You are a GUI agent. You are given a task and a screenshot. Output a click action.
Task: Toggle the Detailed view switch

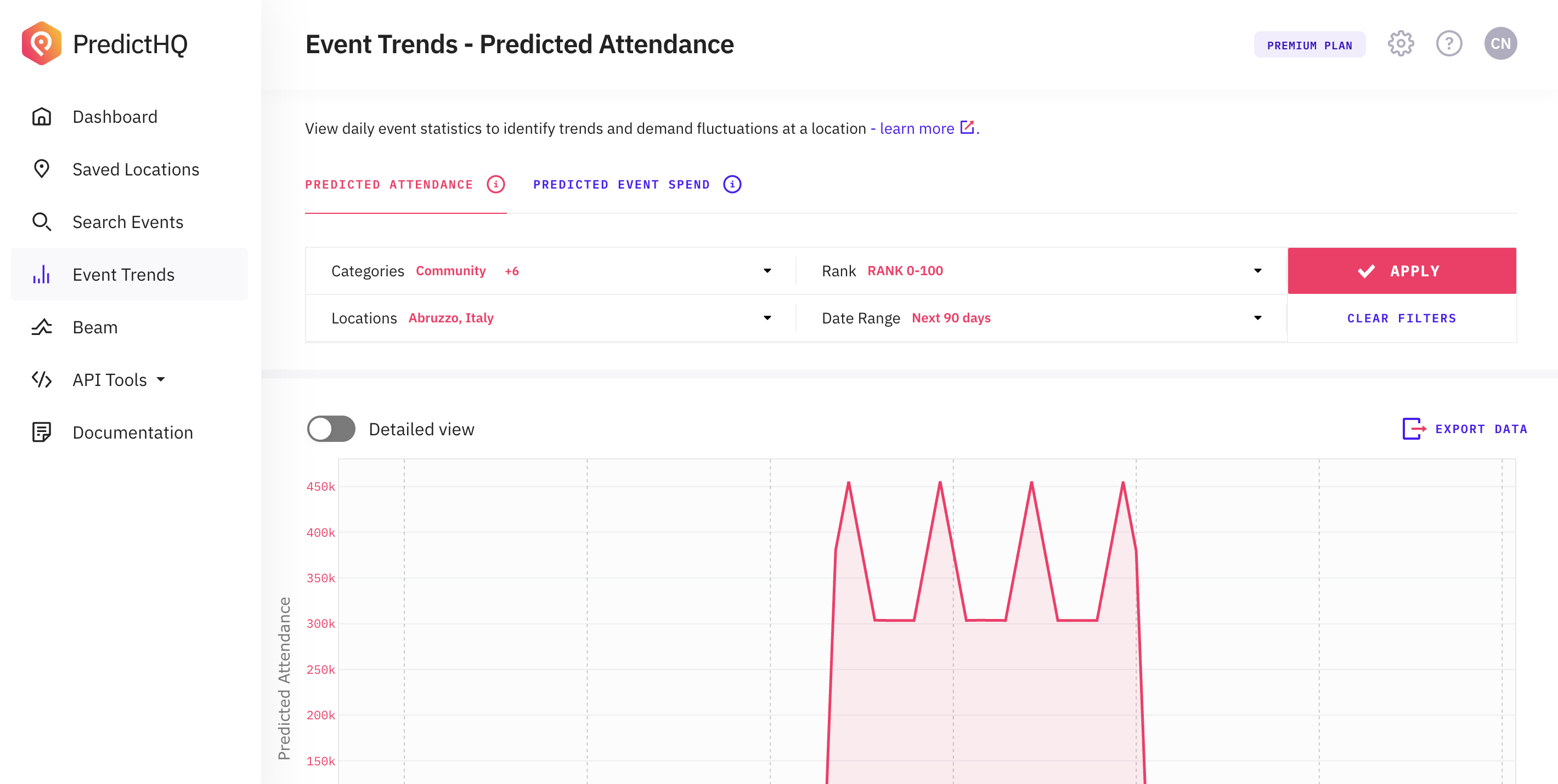(331, 429)
